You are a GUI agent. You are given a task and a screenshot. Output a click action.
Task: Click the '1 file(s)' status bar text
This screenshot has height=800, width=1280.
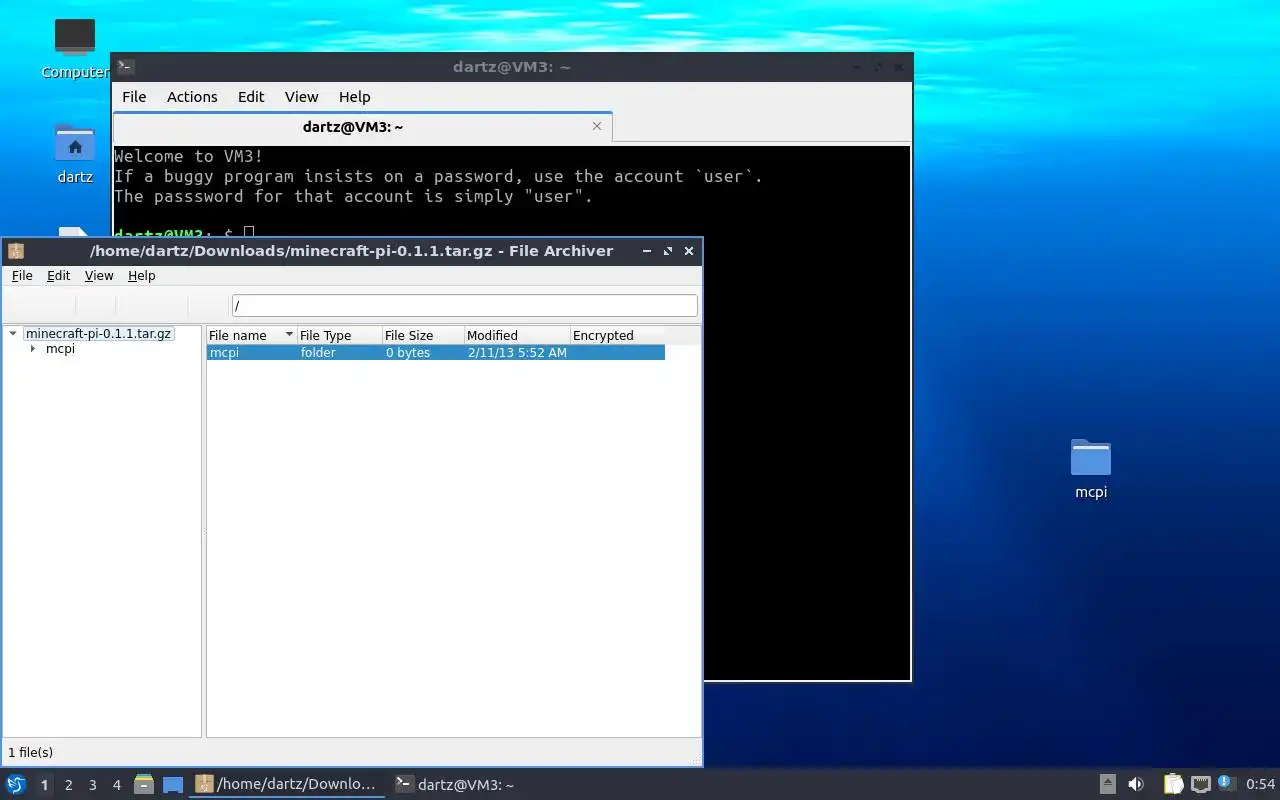(x=30, y=752)
